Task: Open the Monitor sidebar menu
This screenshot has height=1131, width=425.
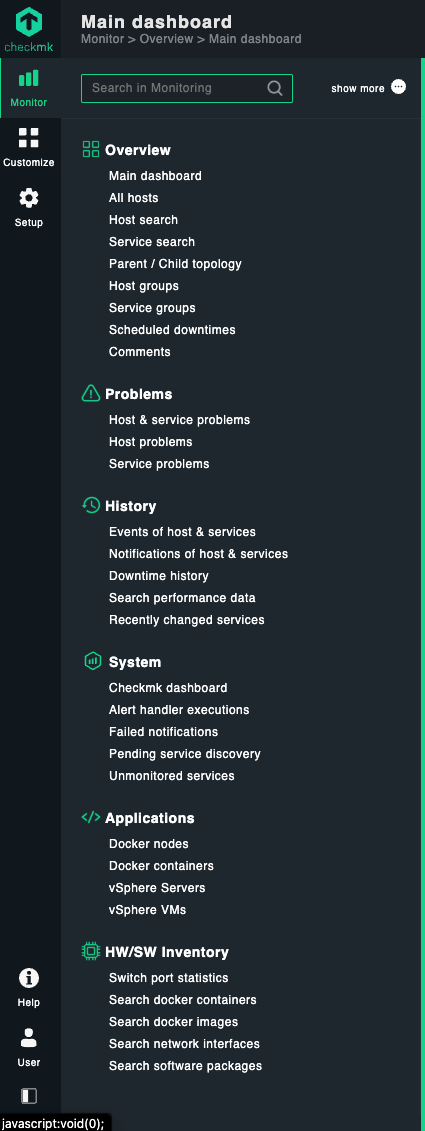Action: point(29,88)
